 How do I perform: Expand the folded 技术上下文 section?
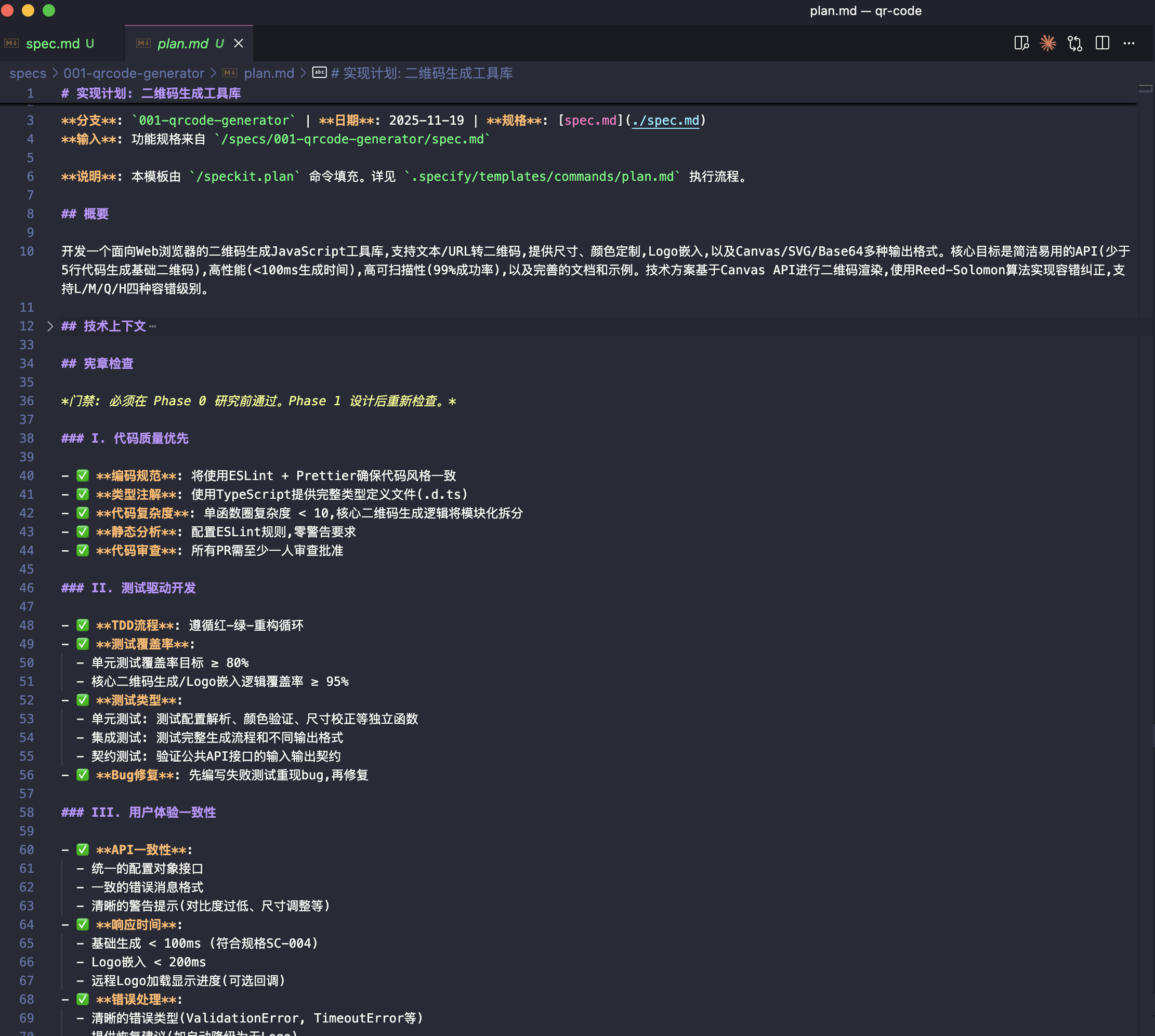50,326
